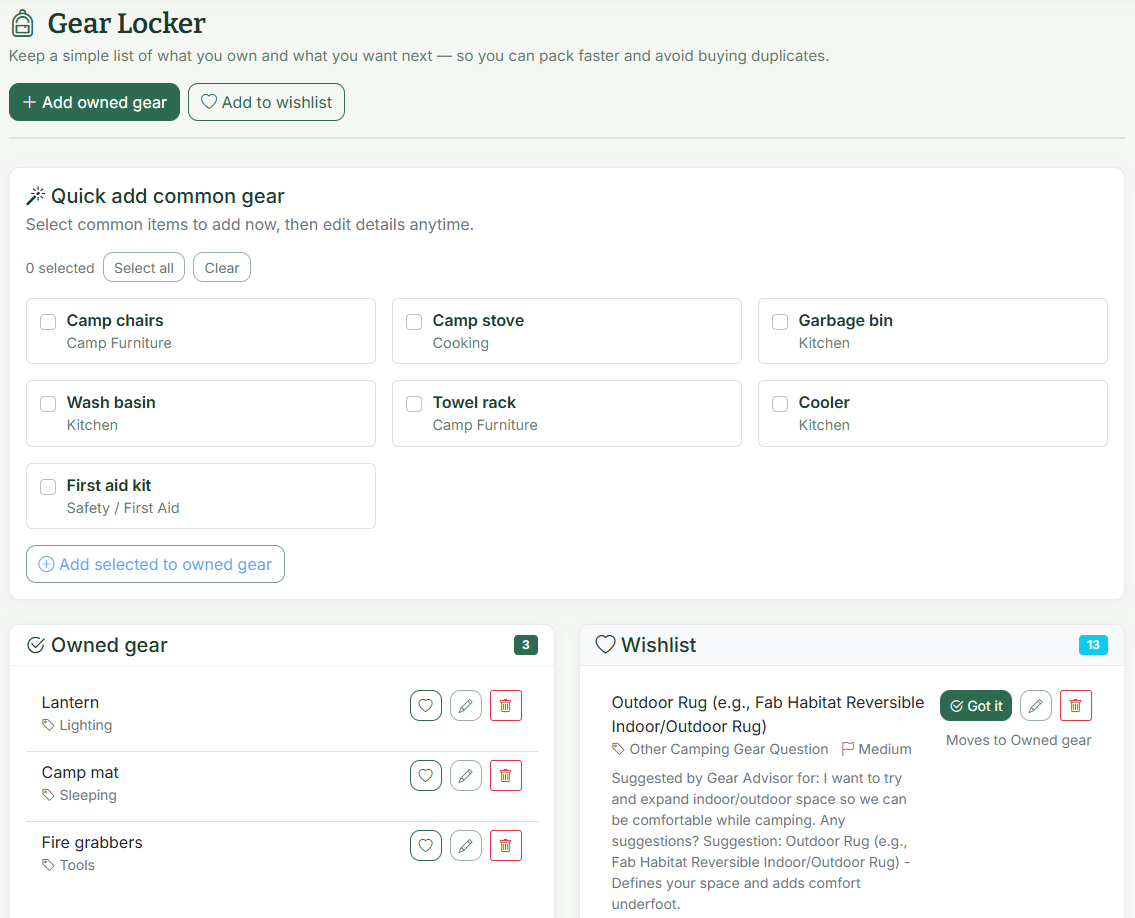Mark Outdoor Rug as Got it
Image resolution: width=1135 pixels, height=918 pixels.
975,705
